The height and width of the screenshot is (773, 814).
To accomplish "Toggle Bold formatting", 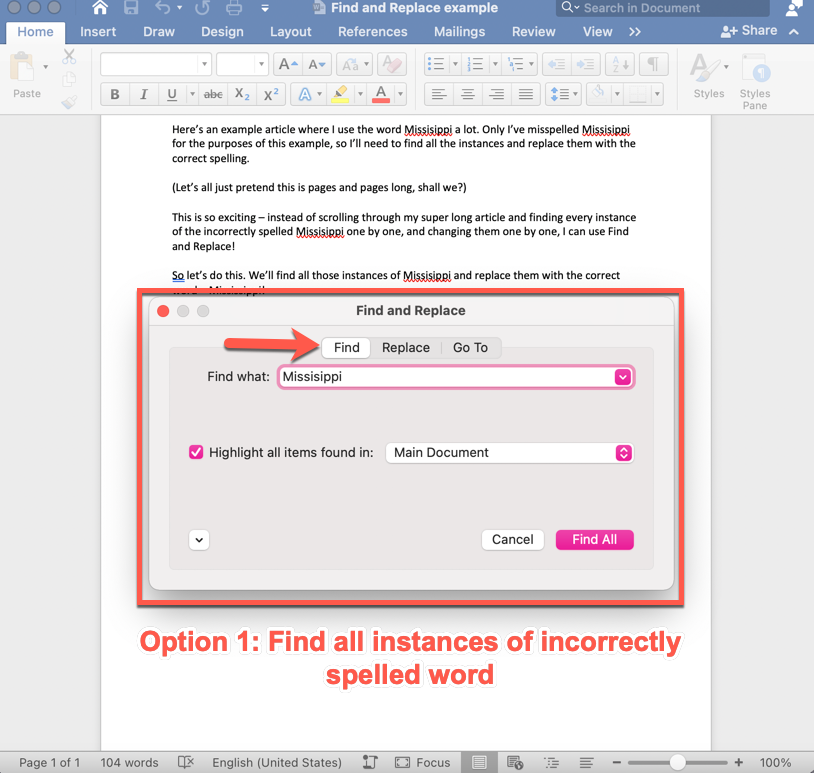I will pos(115,94).
